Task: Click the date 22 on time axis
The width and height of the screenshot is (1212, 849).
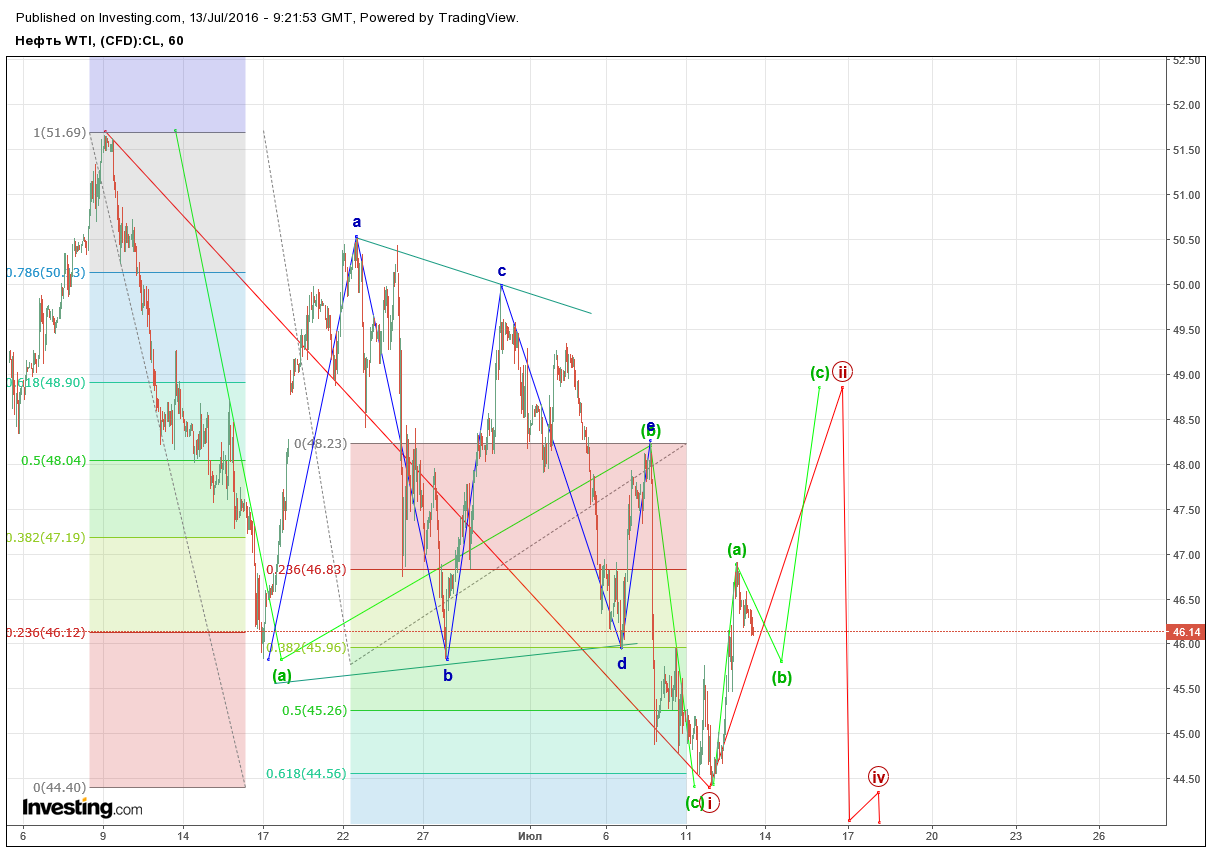Action: click(343, 835)
